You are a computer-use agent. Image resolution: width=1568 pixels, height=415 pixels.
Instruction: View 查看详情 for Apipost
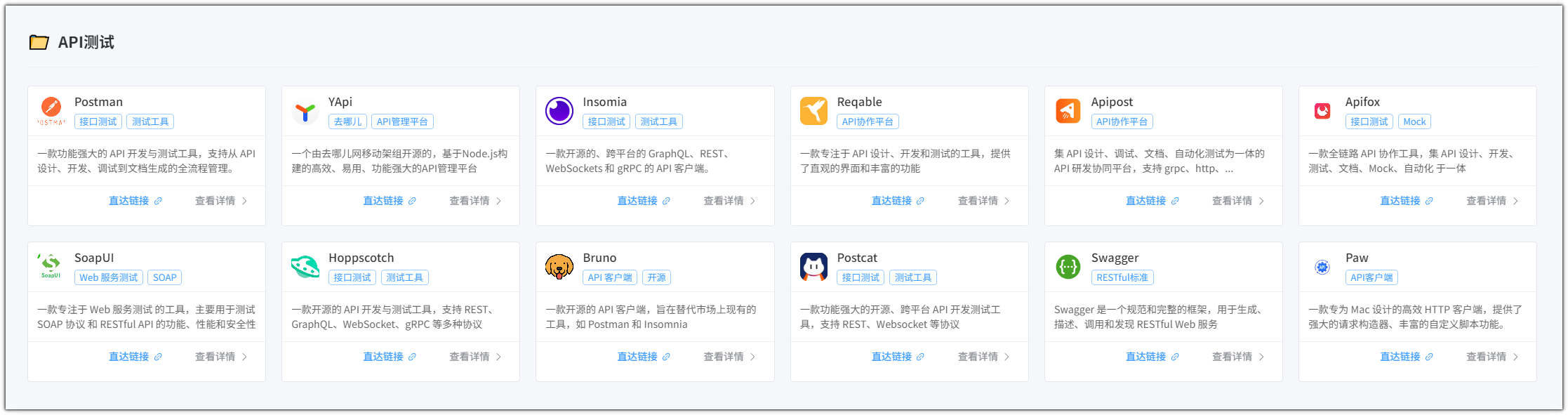click(x=1237, y=201)
